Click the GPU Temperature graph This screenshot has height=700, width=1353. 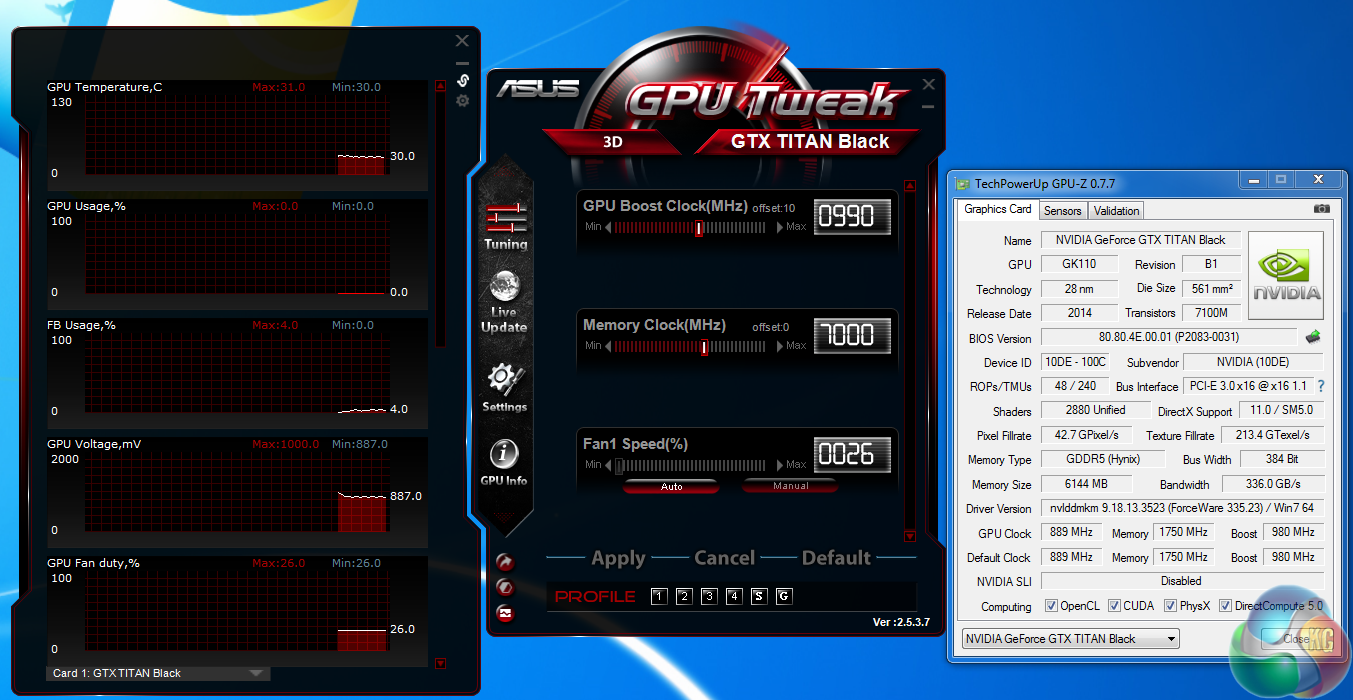(x=237, y=136)
